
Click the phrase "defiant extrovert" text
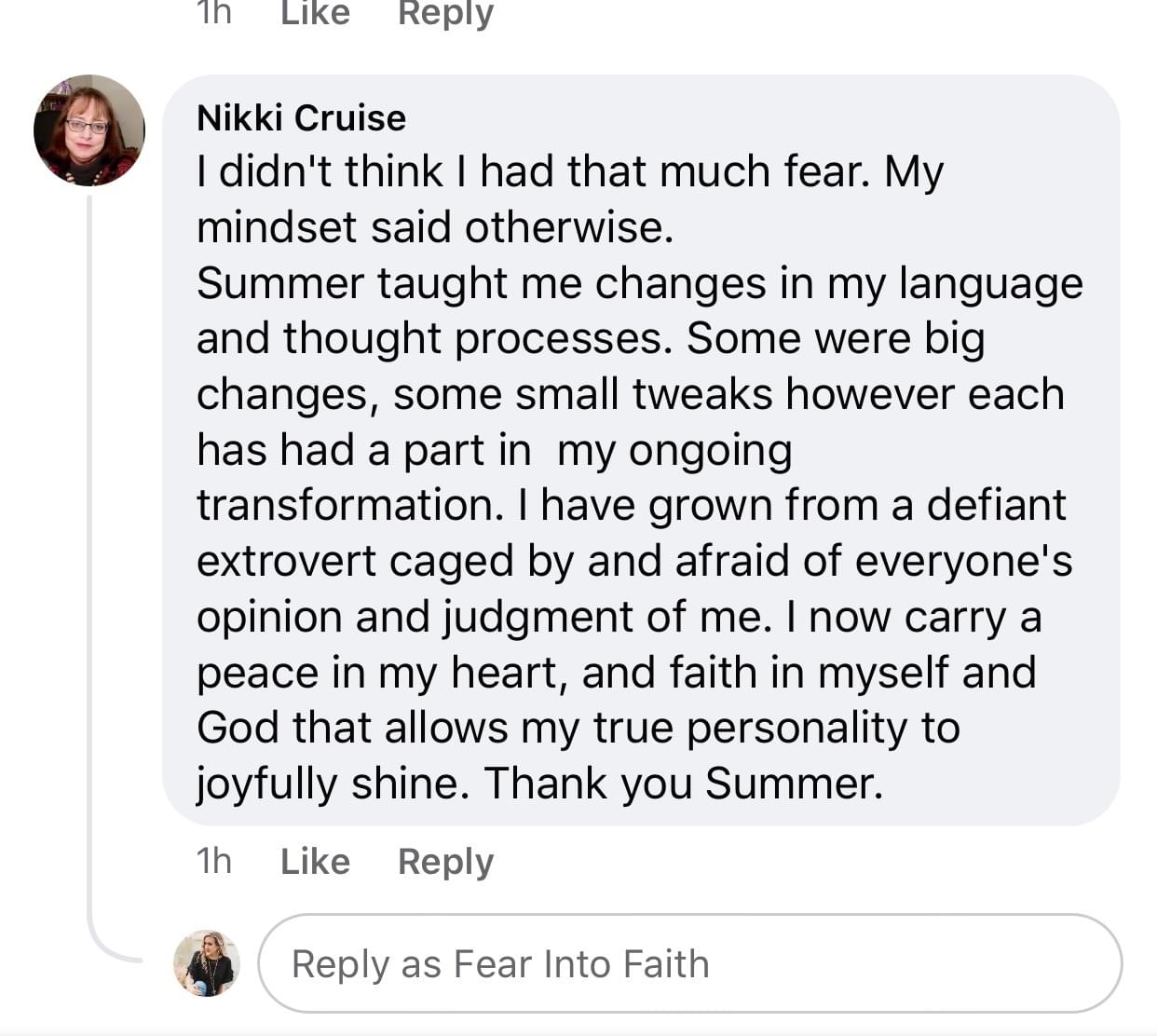(x=995, y=505)
